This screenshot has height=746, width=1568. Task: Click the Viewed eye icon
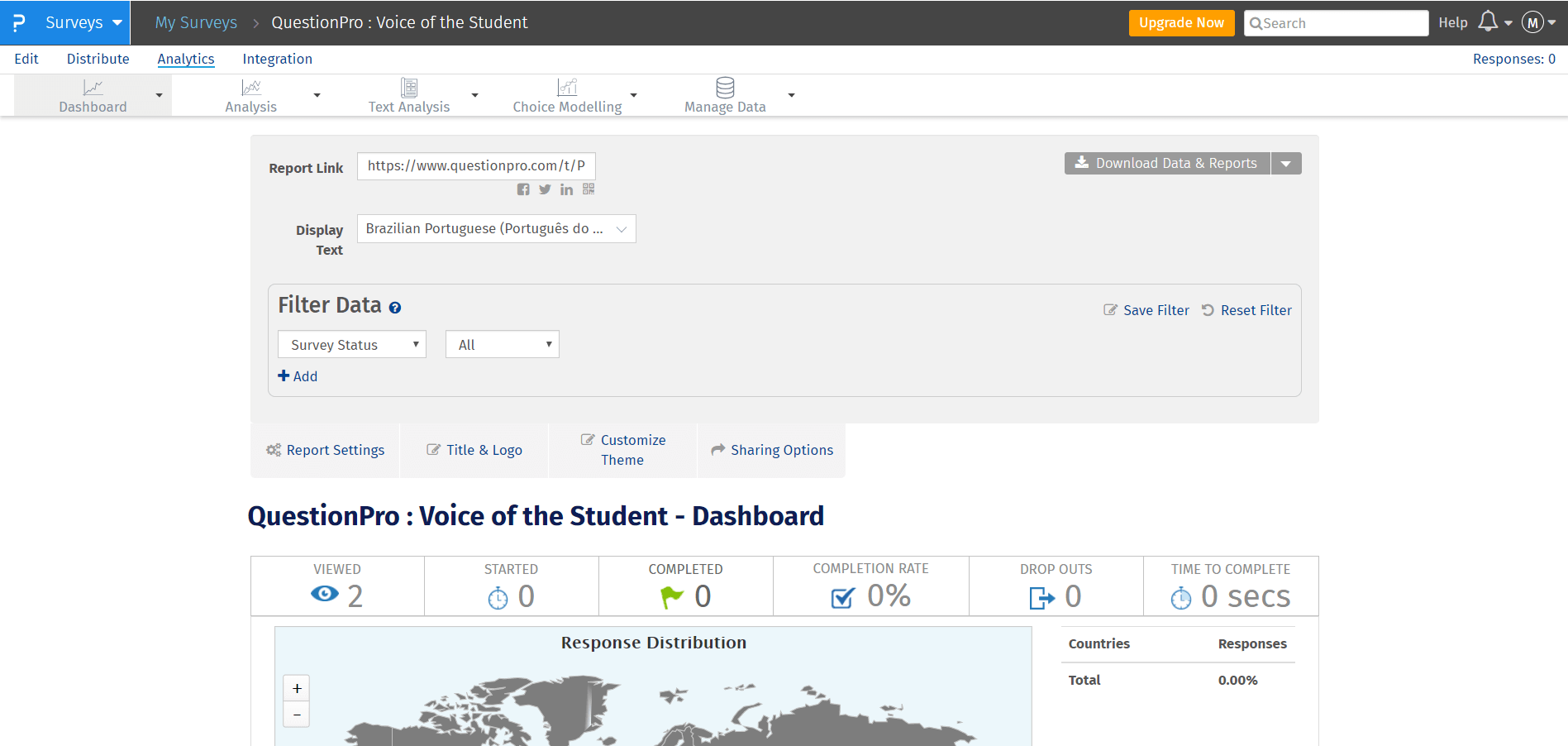(325, 594)
